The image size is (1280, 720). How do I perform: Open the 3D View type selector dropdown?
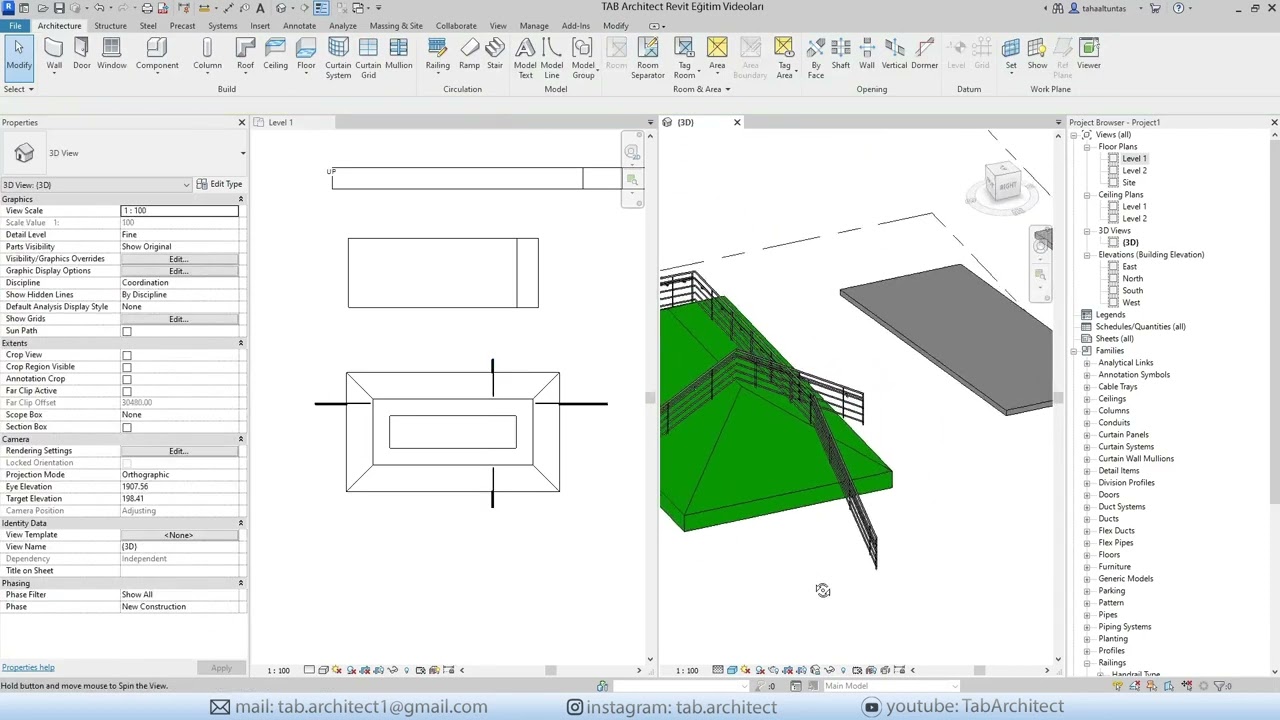242,153
